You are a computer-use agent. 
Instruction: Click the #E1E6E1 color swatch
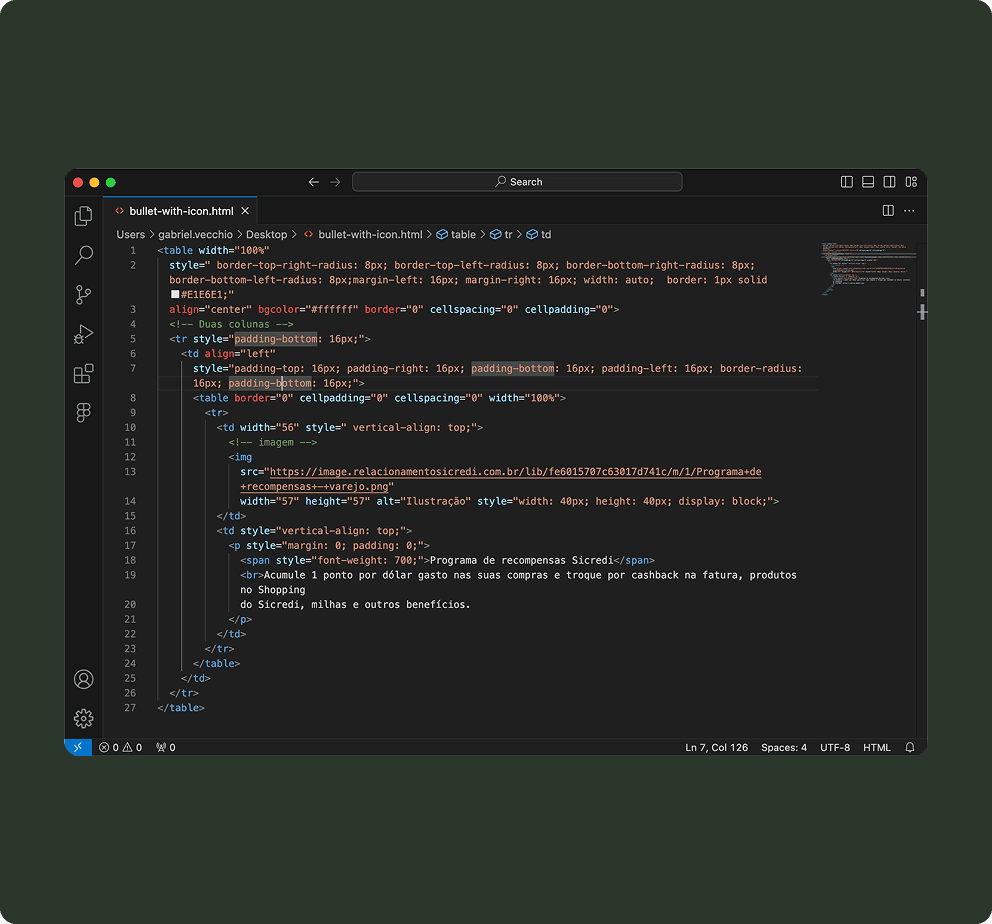175,295
